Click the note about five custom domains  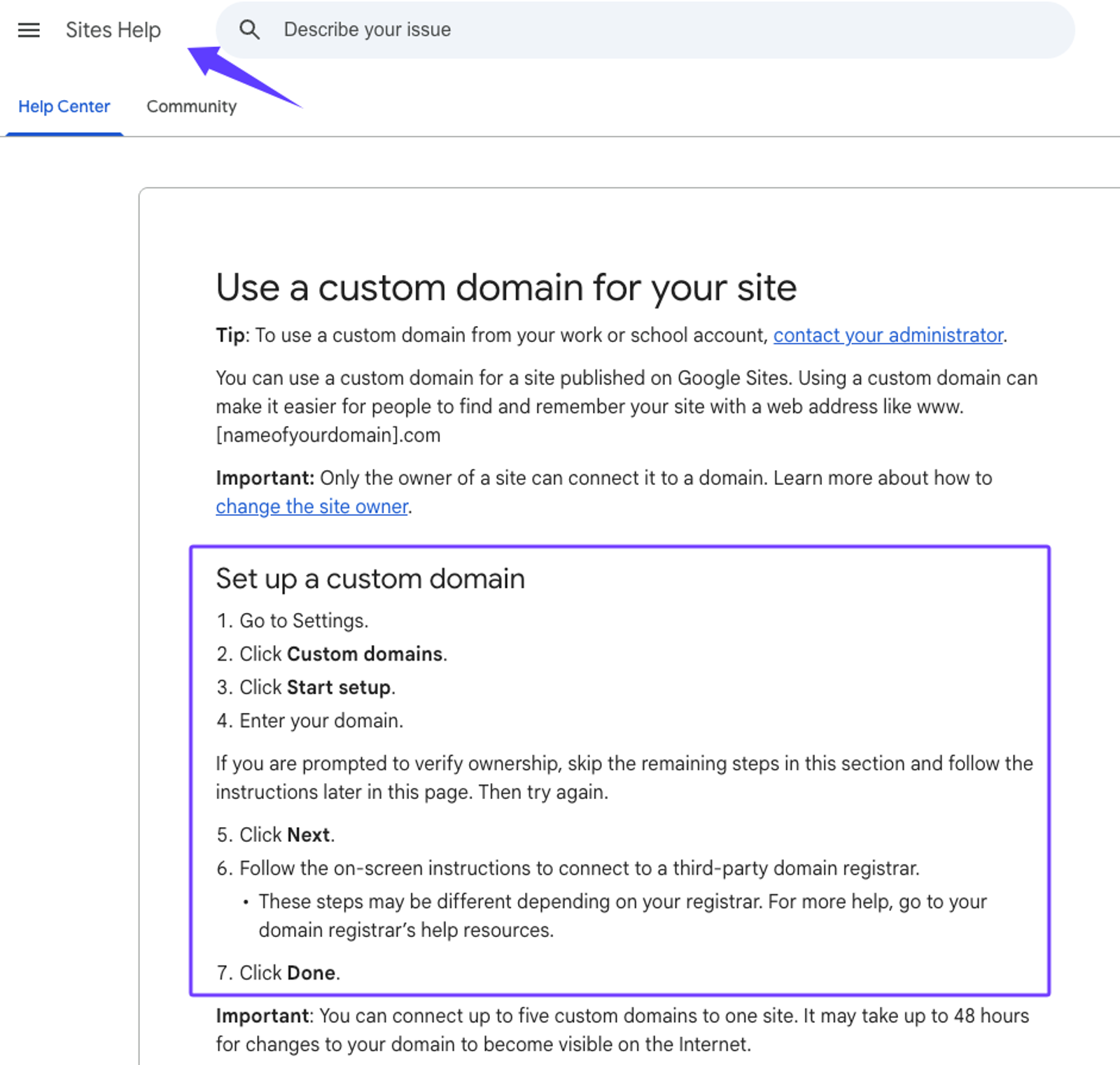tap(622, 1030)
